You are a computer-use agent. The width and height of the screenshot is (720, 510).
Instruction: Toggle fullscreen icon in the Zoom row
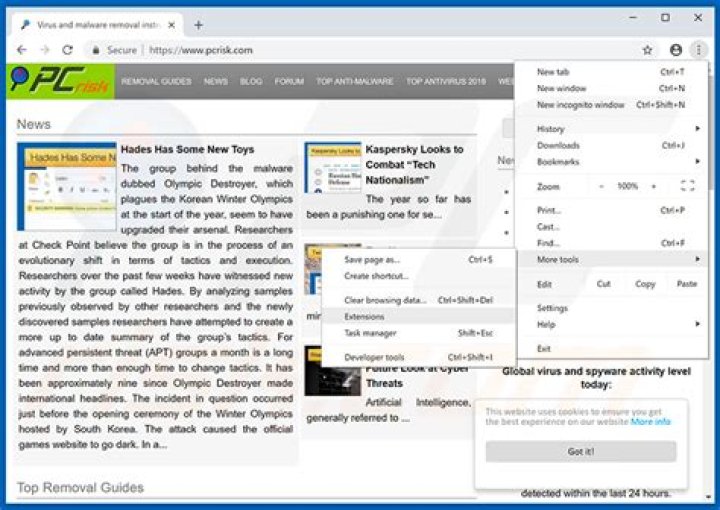click(x=687, y=186)
